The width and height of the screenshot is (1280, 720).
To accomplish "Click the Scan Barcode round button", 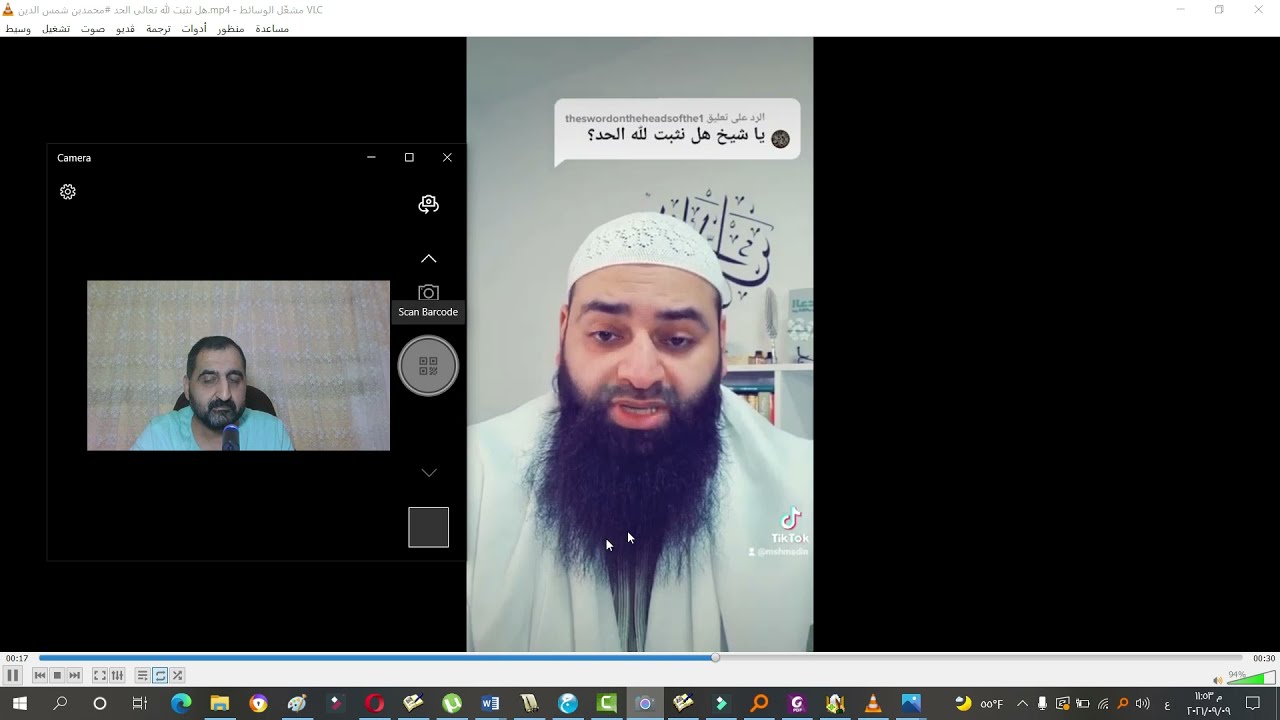I will point(428,366).
